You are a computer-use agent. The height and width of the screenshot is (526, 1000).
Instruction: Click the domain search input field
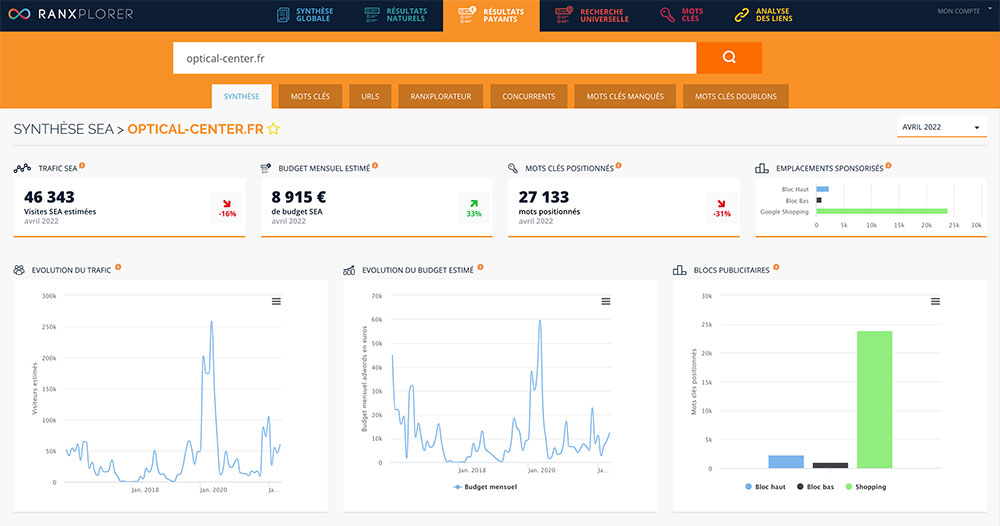click(434, 58)
